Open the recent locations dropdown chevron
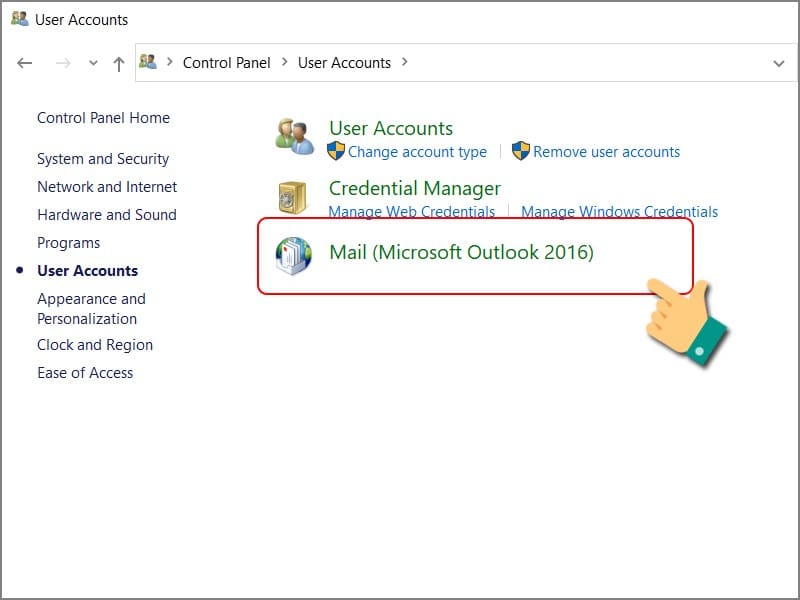The width and height of the screenshot is (800, 600). point(93,63)
